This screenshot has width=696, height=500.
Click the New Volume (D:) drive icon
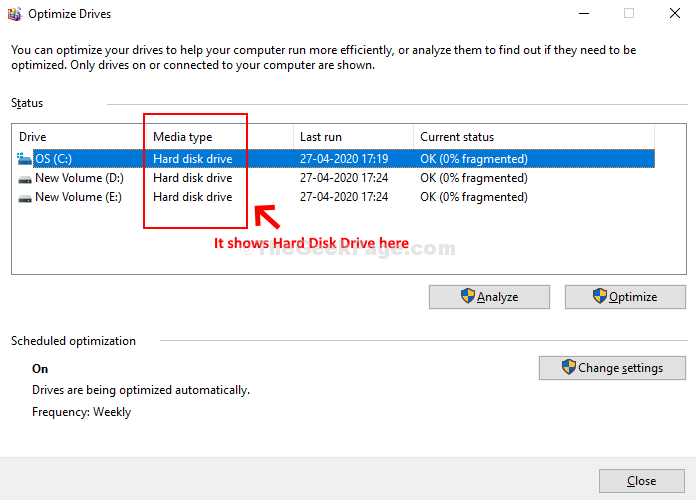(25, 179)
